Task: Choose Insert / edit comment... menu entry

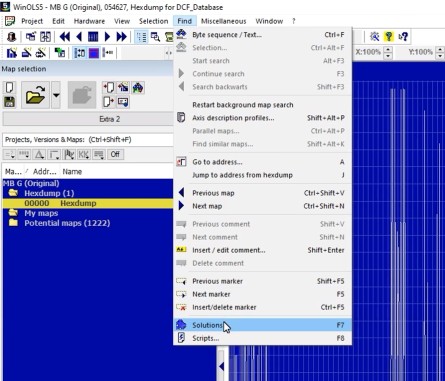Action: click(262, 250)
